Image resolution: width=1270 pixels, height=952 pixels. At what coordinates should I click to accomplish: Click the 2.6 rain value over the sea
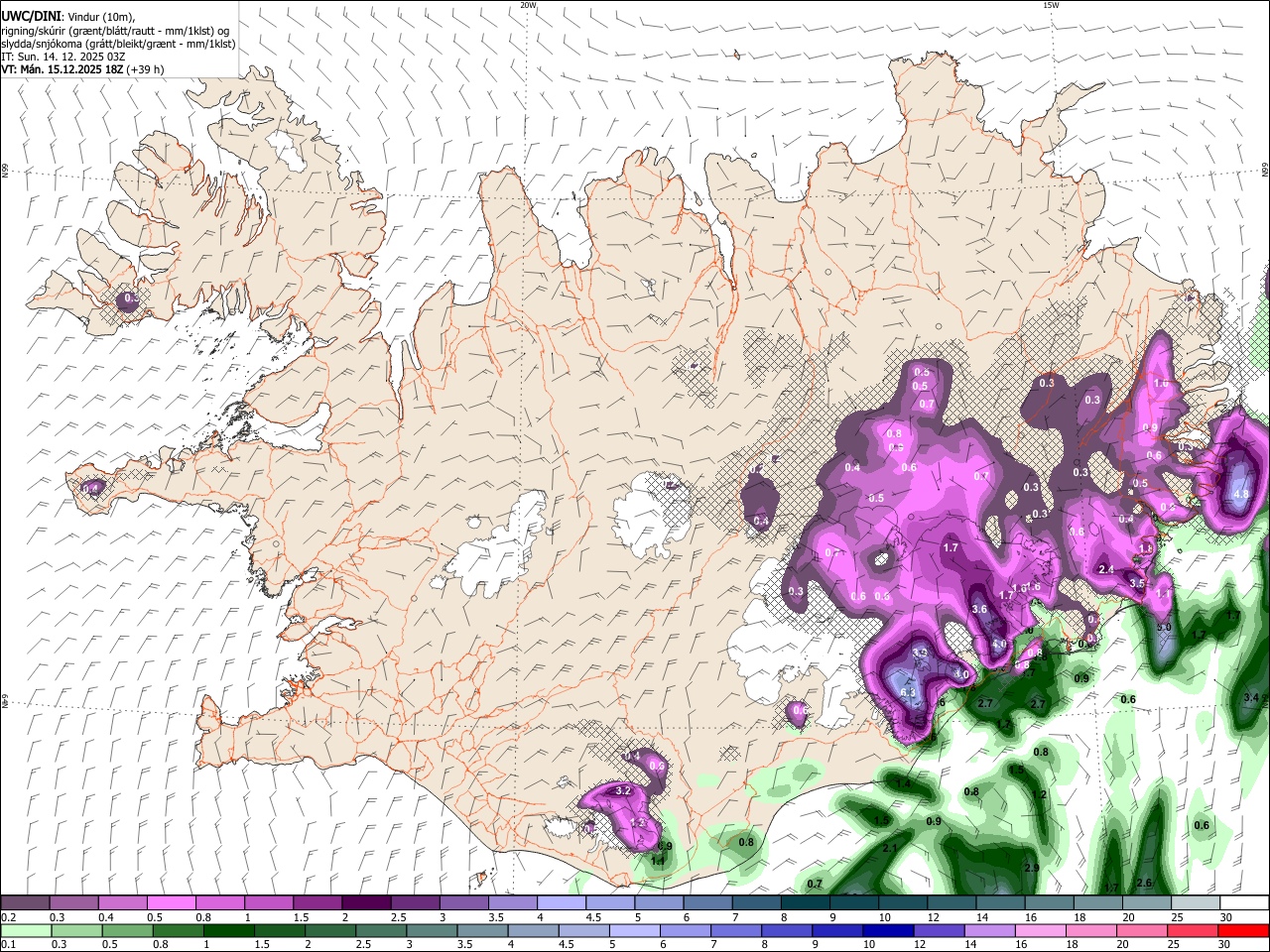pyautogui.click(x=1144, y=883)
